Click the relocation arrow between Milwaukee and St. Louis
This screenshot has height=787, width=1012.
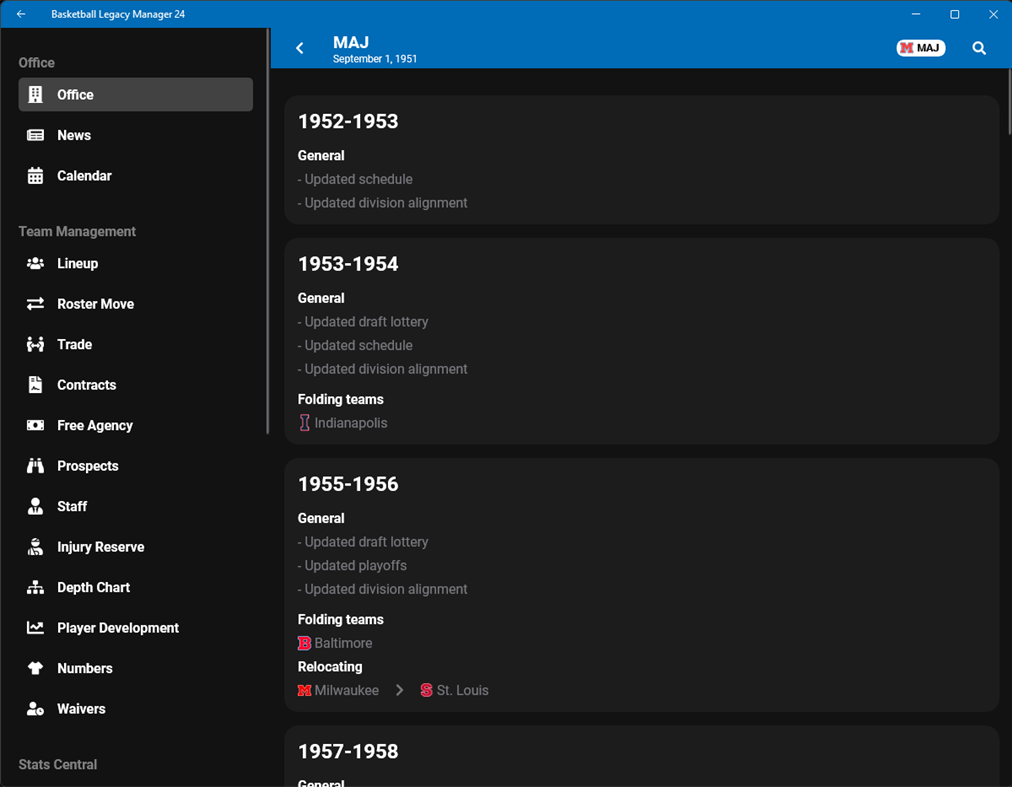400,690
